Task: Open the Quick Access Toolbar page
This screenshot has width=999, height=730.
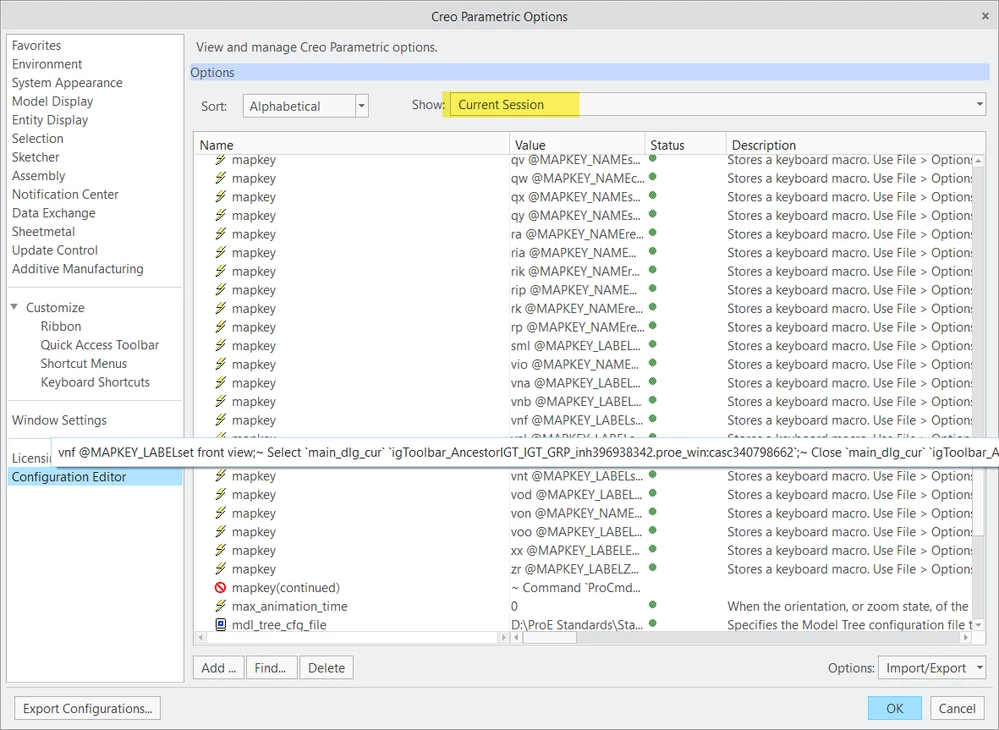Action: [x=99, y=345]
